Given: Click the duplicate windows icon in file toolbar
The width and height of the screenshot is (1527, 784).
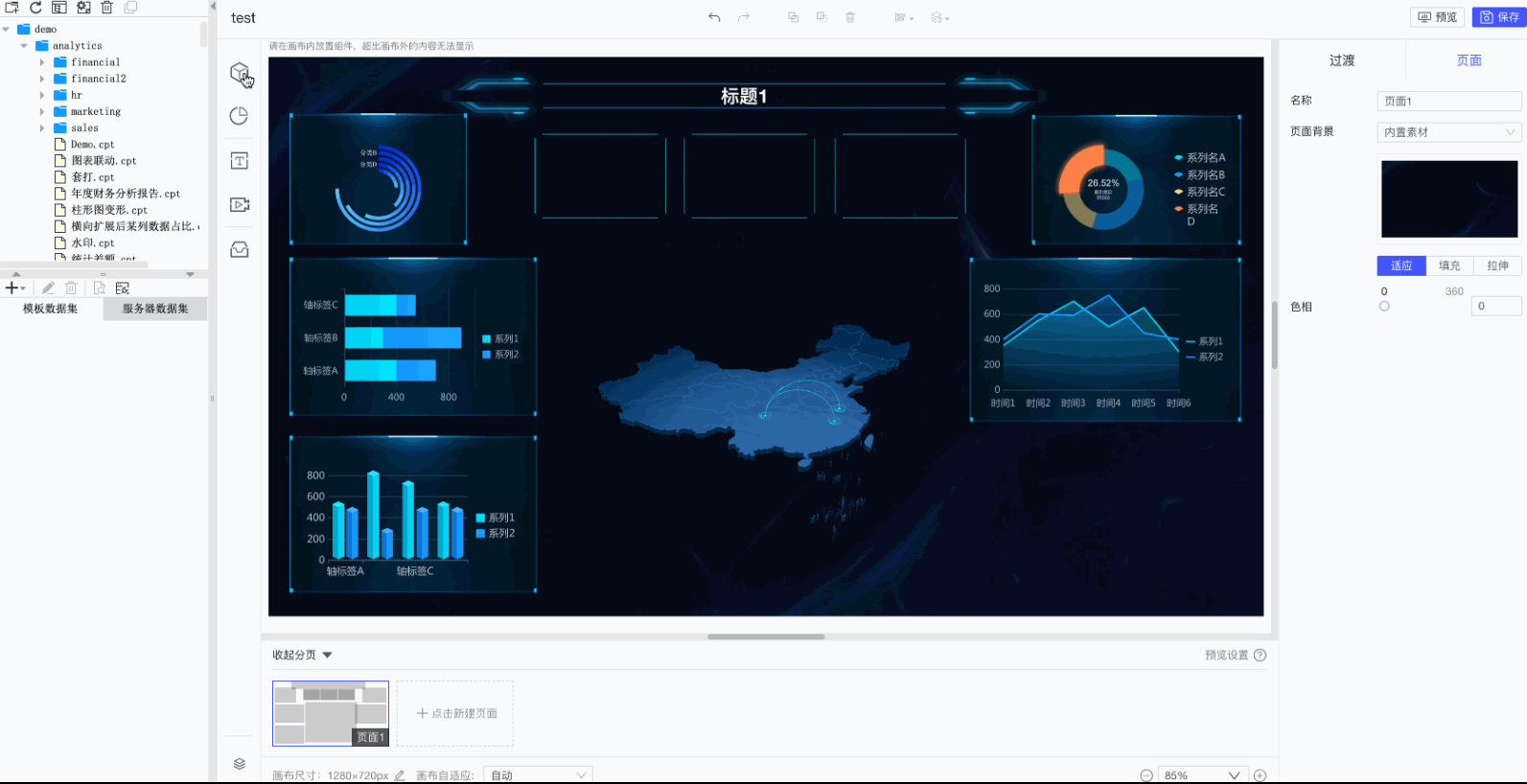Looking at the screenshot, I should 130,8.
